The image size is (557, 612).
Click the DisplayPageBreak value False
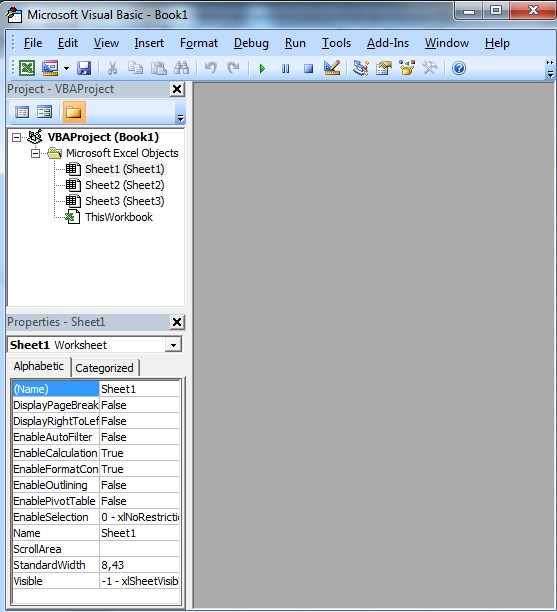(140, 405)
